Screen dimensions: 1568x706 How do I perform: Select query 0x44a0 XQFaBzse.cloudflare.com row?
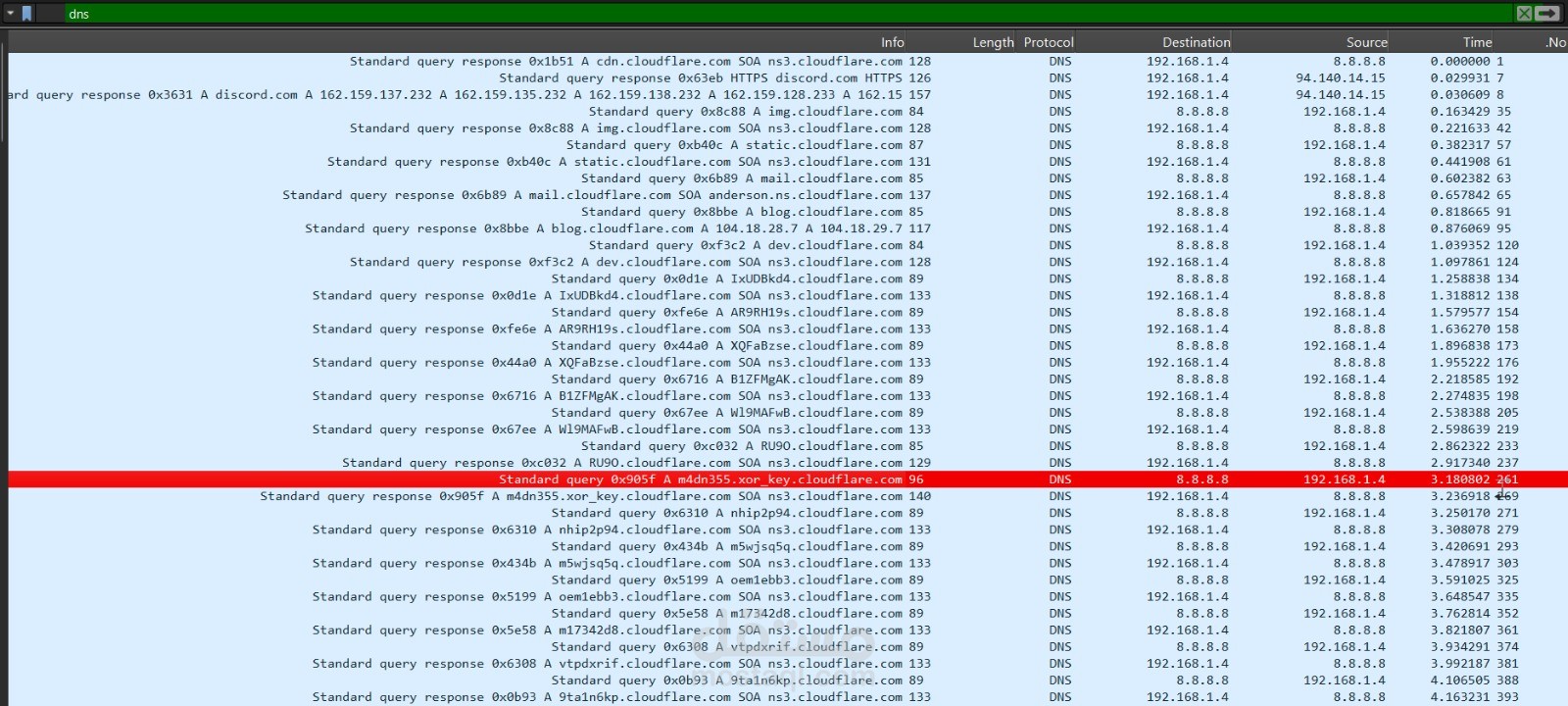point(788,345)
